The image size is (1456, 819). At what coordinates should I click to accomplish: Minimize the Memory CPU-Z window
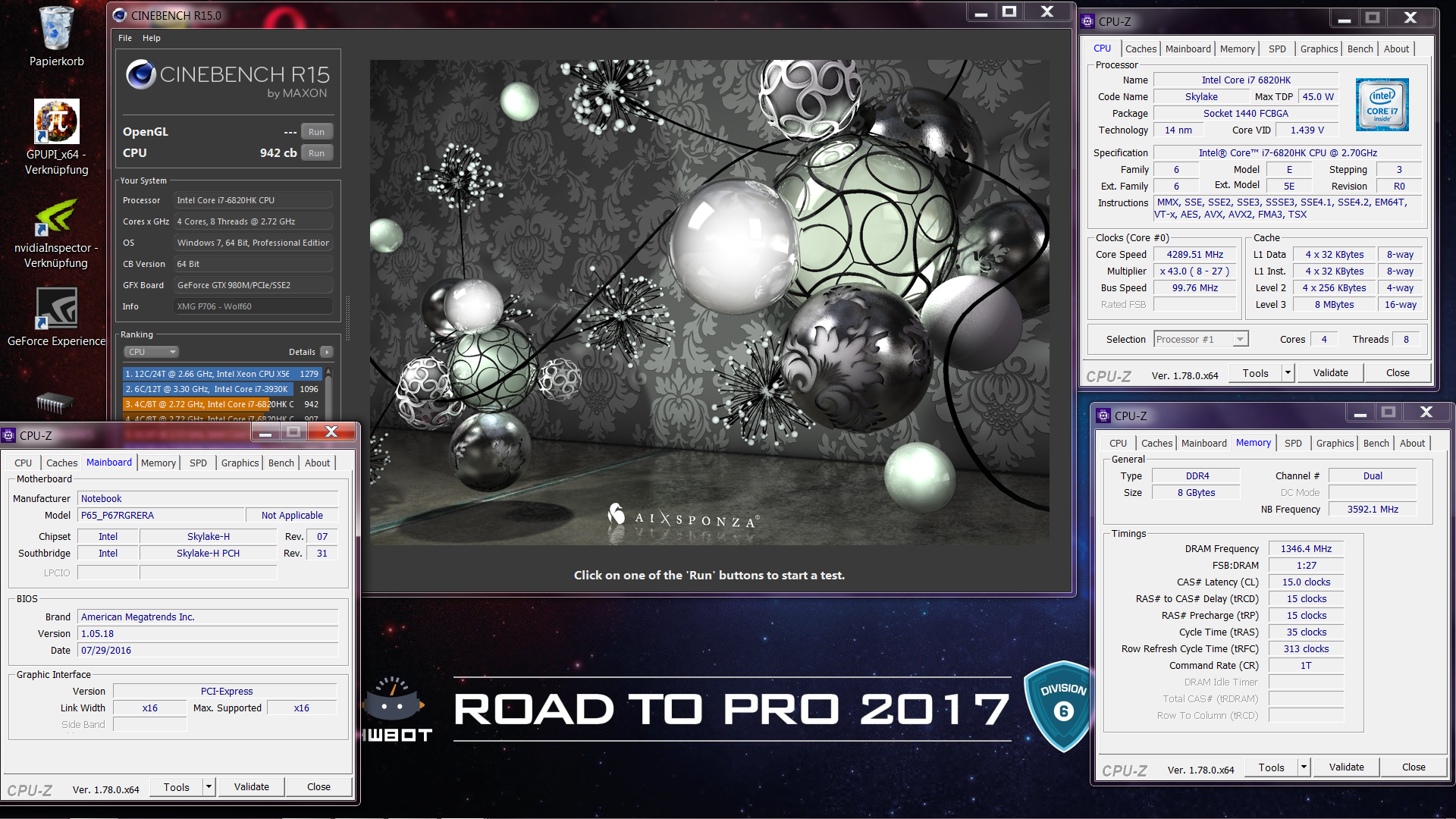pos(1360,413)
